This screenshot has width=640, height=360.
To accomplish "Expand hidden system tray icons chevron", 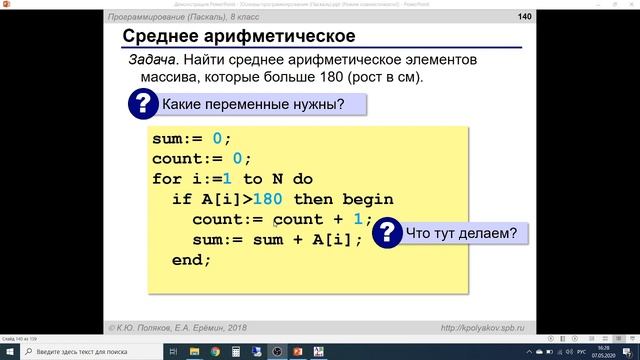I will click(529, 351).
